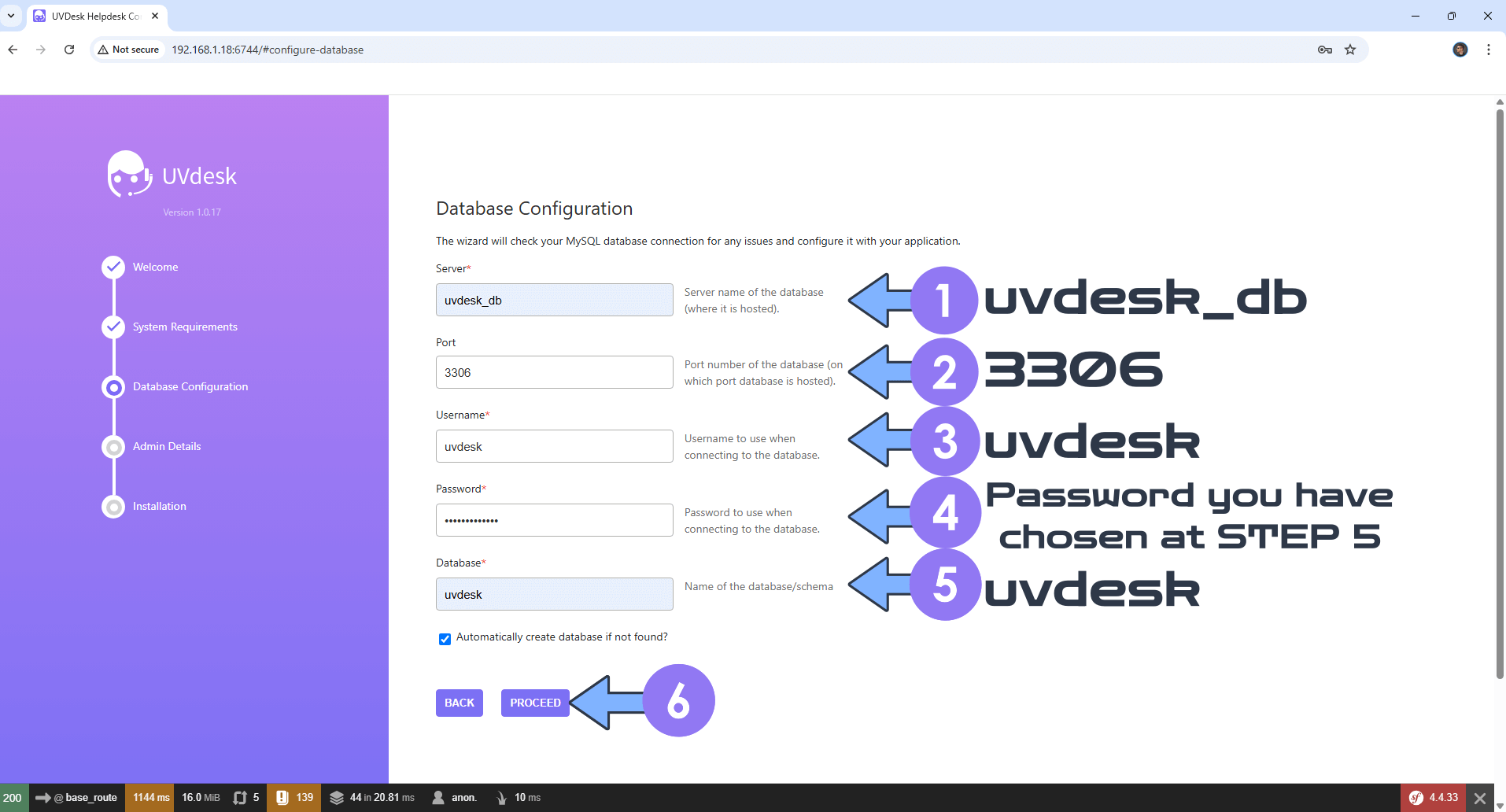Select the Admin Details step label

[167, 446]
